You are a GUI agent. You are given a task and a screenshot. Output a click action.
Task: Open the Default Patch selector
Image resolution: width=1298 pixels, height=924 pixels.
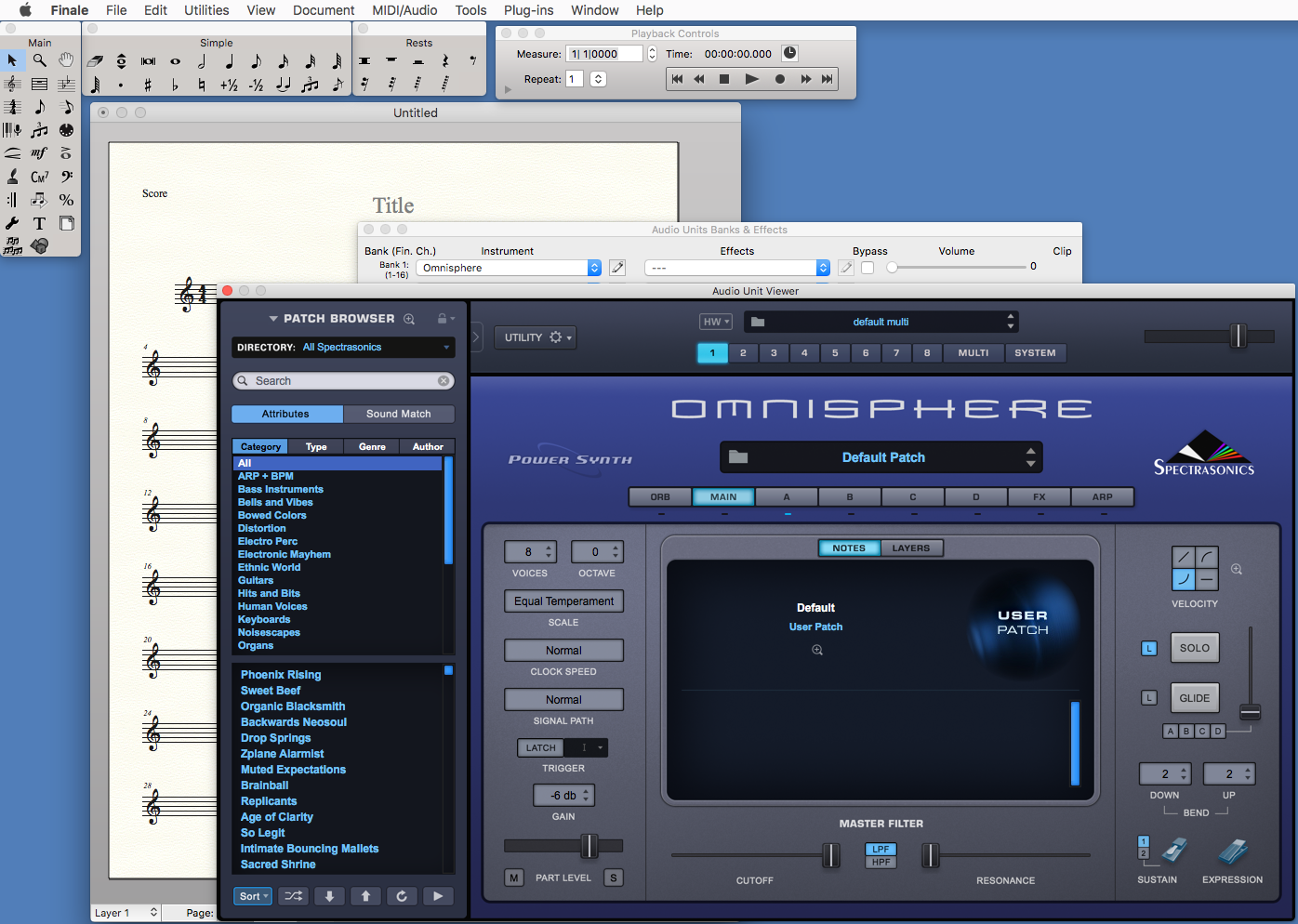pyautogui.click(x=881, y=457)
